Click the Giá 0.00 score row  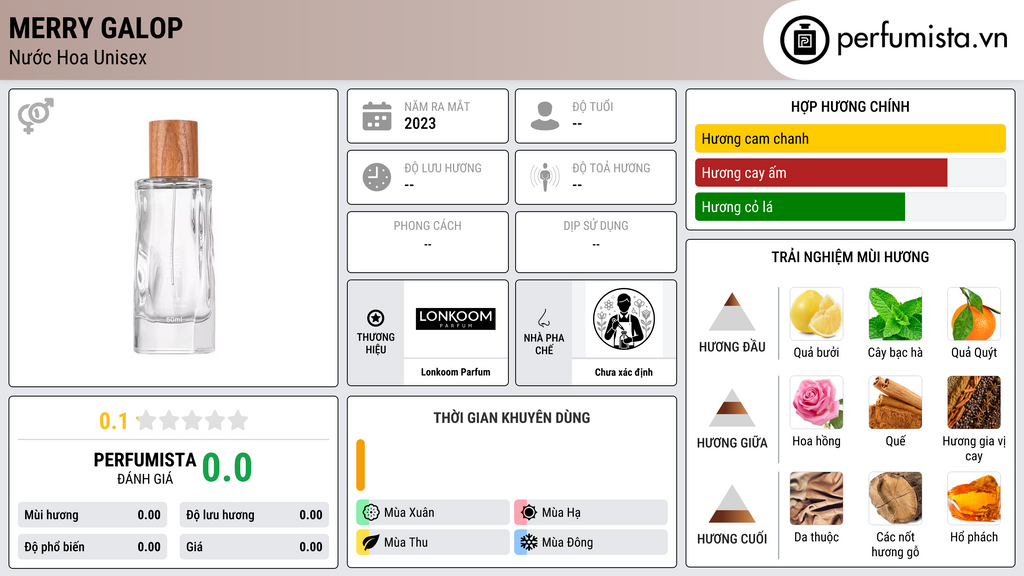(x=254, y=547)
